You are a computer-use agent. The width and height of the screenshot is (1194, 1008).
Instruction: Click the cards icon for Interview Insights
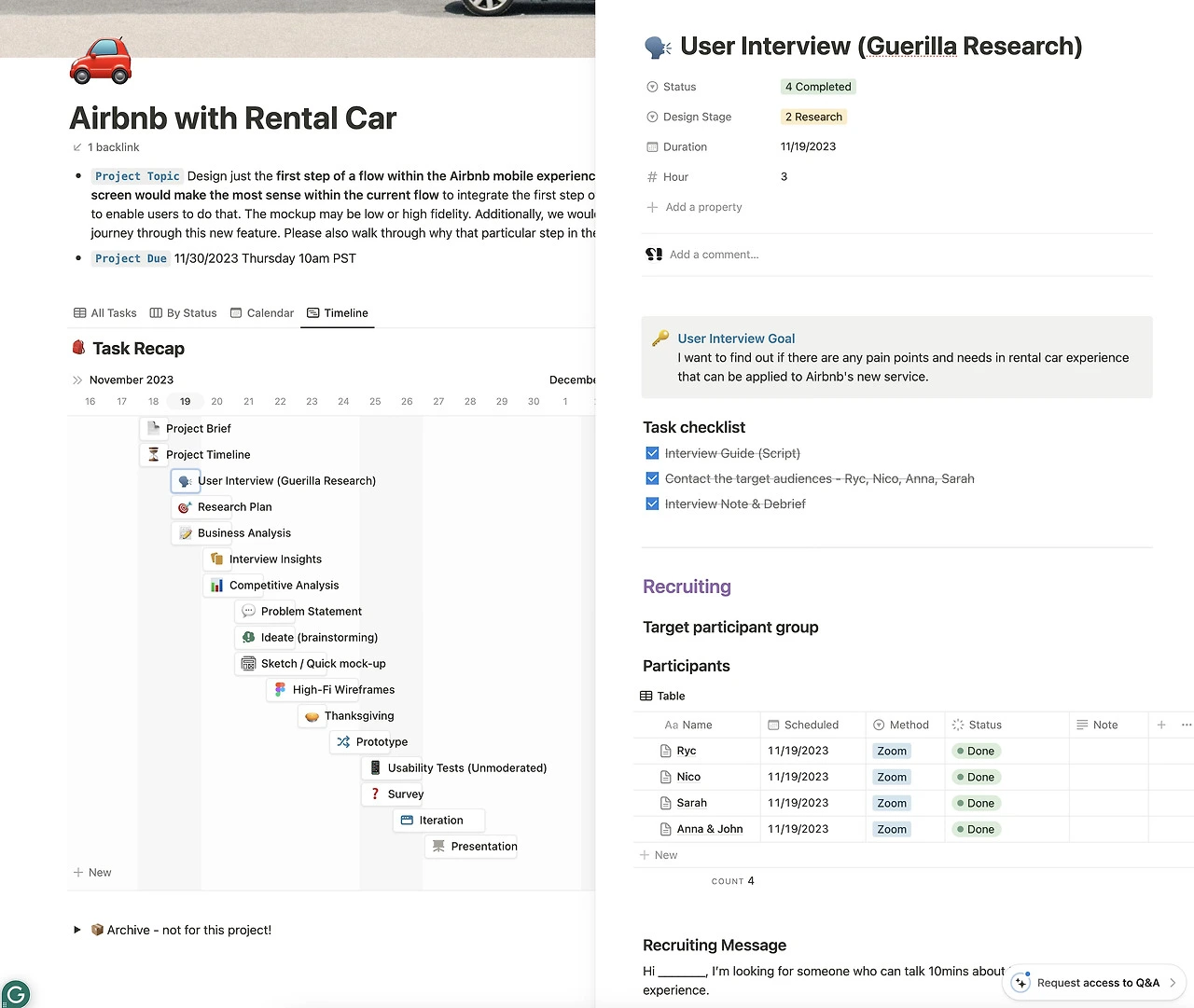coord(216,559)
